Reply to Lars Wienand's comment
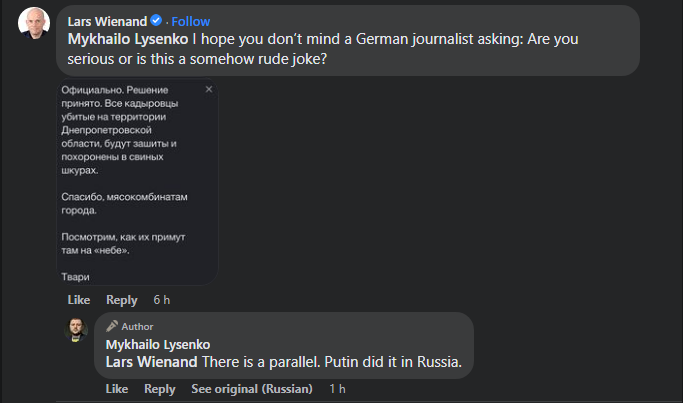 122,300
